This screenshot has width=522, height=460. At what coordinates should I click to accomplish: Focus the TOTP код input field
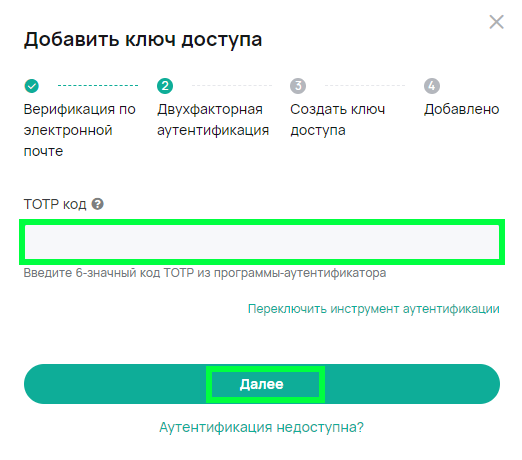tap(262, 242)
